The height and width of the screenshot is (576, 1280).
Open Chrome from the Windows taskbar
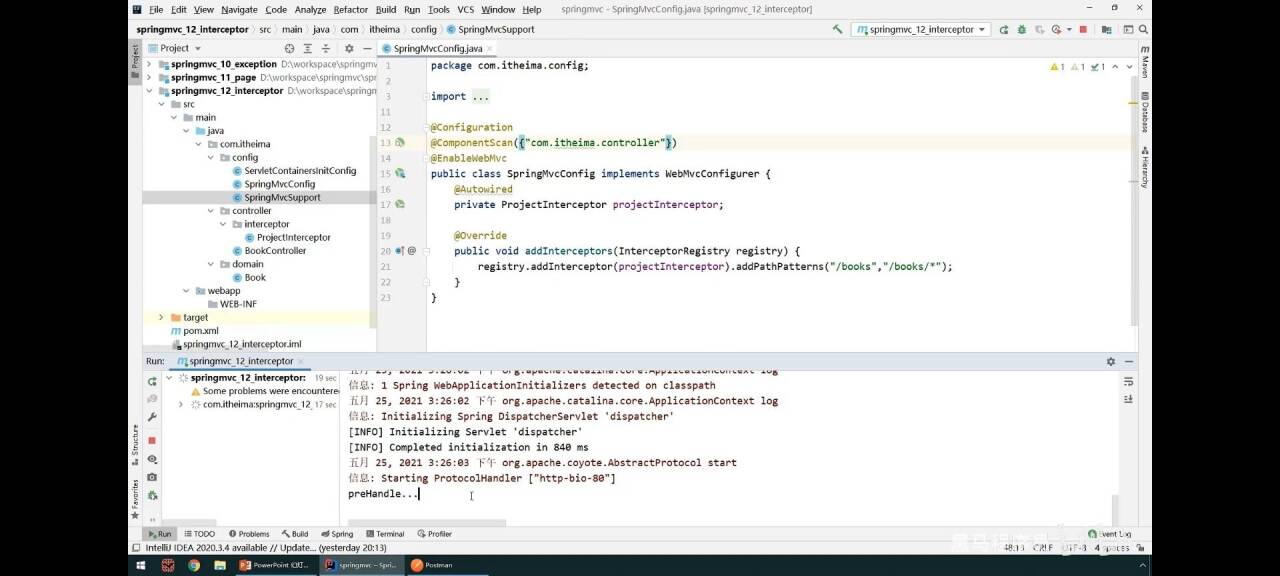point(193,565)
